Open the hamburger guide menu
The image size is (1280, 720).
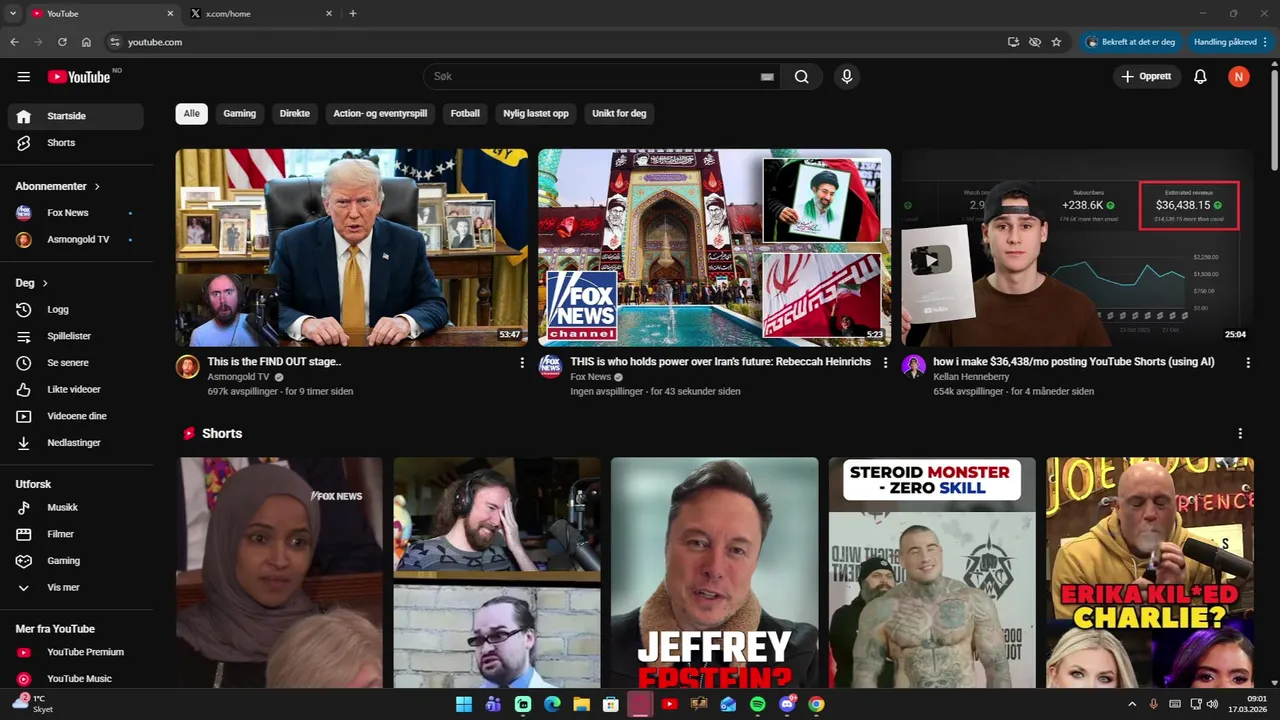pyautogui.click(x=24, y=77)
